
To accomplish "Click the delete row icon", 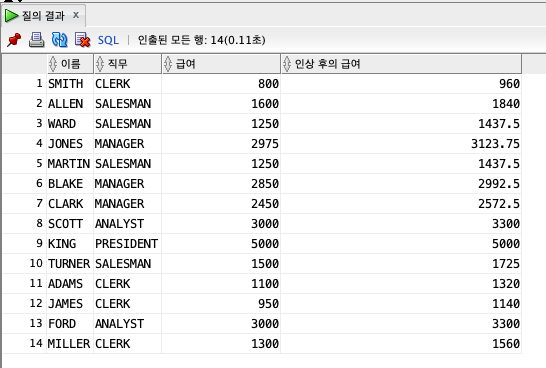I will tap(83, 40).
